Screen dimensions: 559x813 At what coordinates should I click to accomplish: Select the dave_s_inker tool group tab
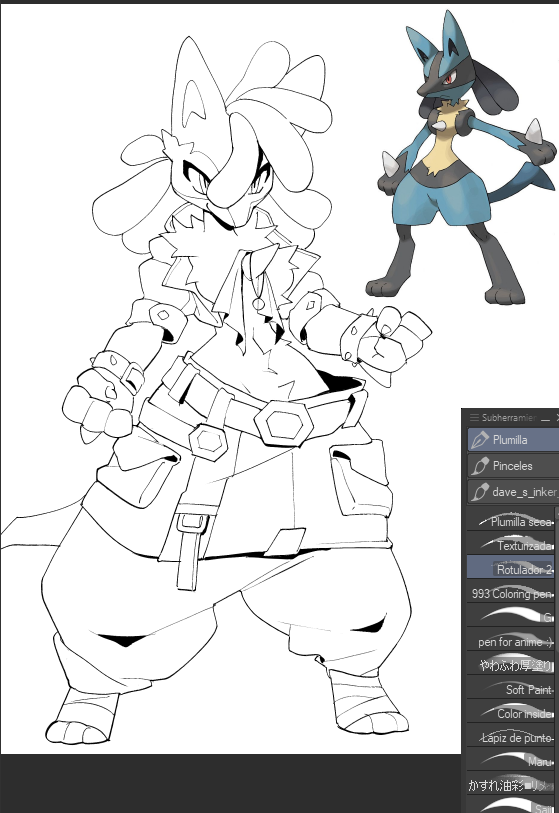click(513, 492)
